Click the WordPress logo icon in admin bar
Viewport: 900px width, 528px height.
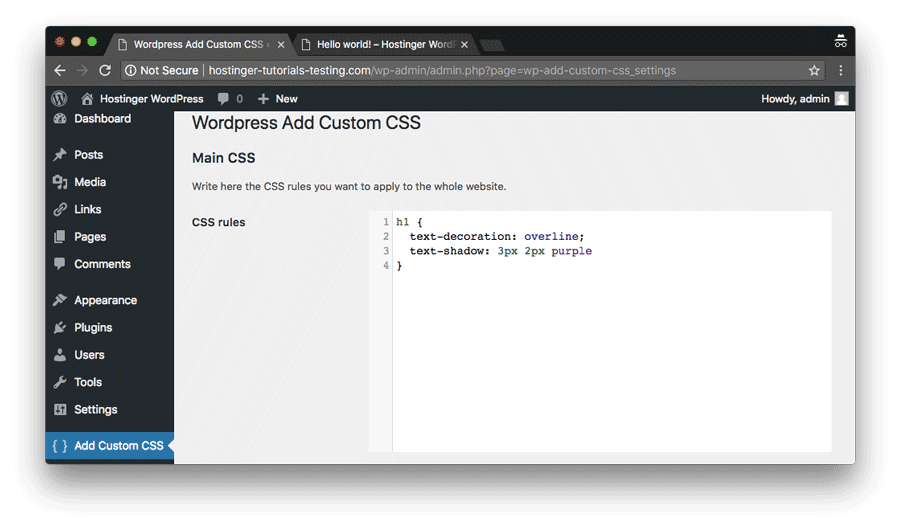tap(59, 99)
